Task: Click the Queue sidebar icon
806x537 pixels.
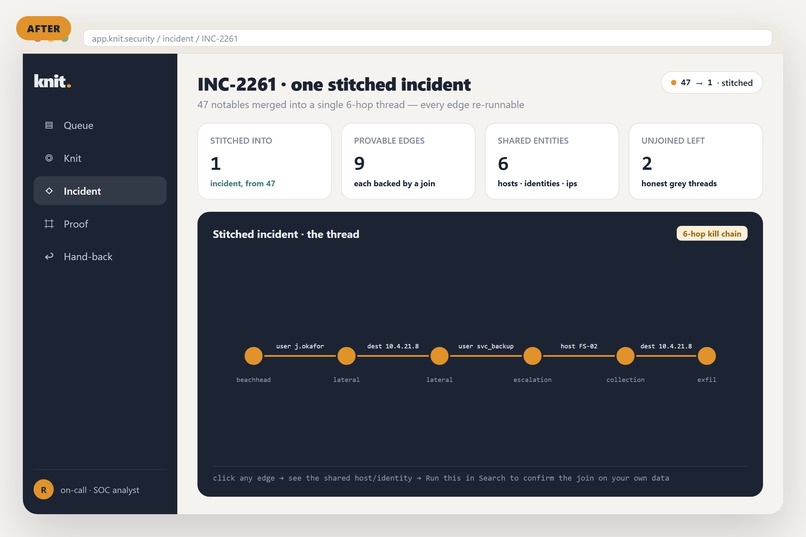Action: click(49, 125)
